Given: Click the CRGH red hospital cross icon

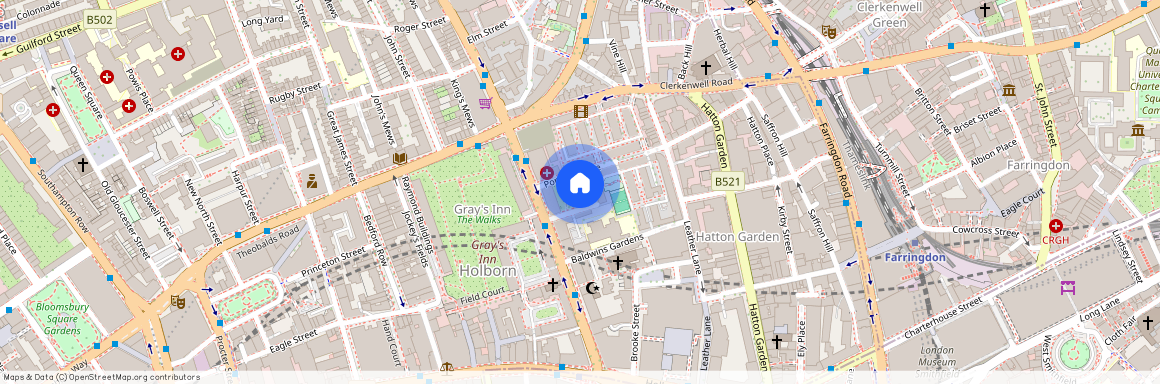Looking at the screenshot, I should pyautogui.click(x=1056, y=226).
